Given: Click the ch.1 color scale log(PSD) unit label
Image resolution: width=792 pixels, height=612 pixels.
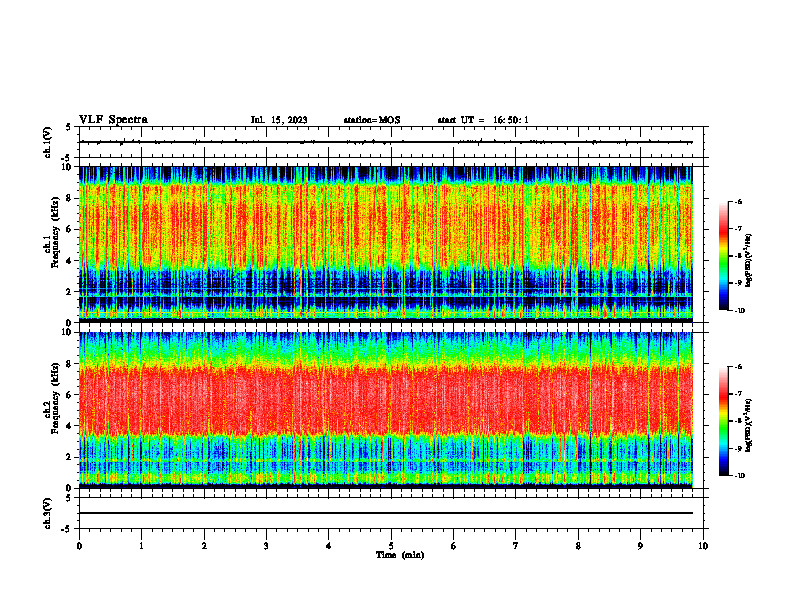Looking at the screenshot, I should click(749, 261).
